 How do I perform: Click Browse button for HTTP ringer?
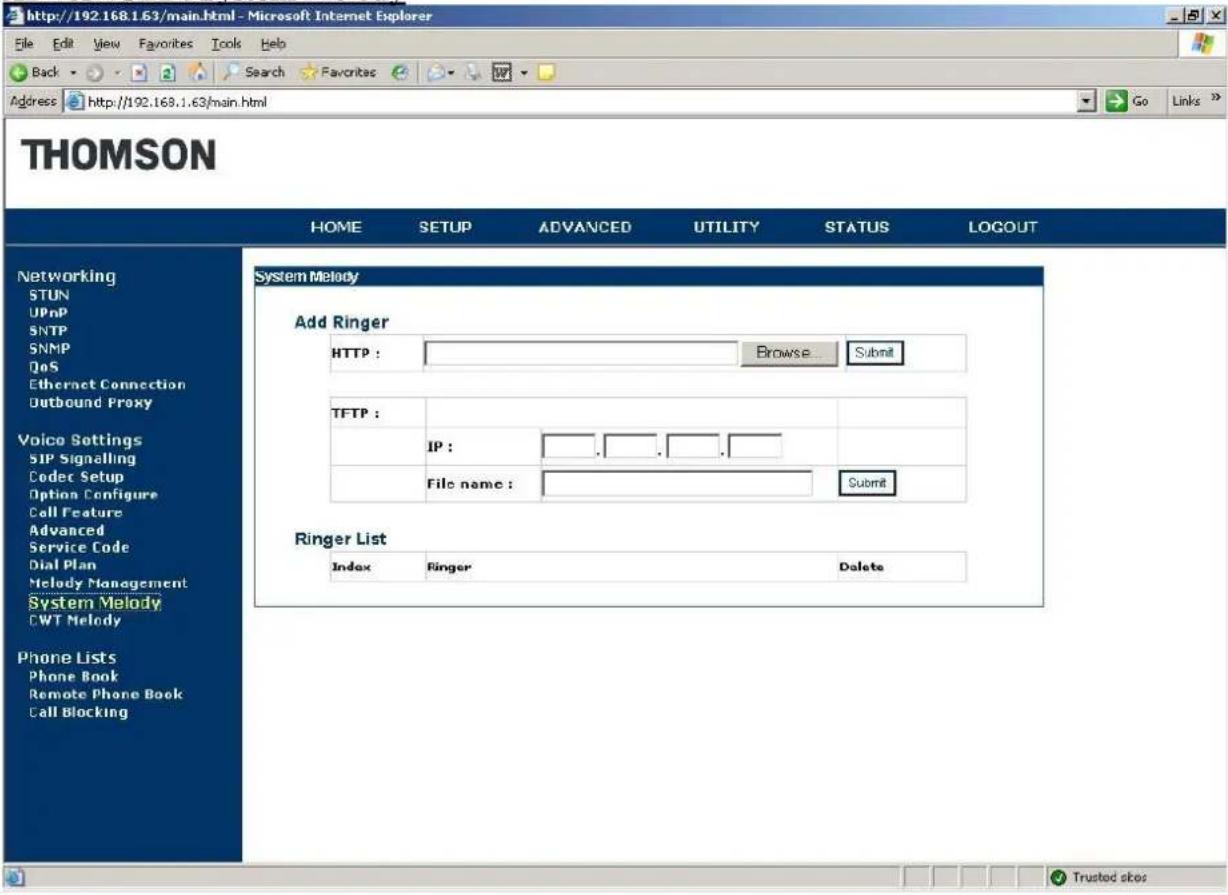[x=789, y=353]
